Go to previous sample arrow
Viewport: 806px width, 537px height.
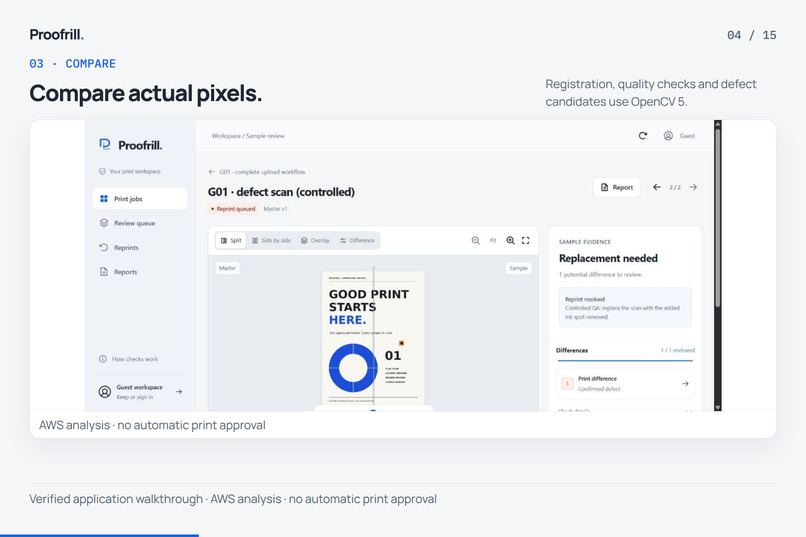click(x=656, y=187)
